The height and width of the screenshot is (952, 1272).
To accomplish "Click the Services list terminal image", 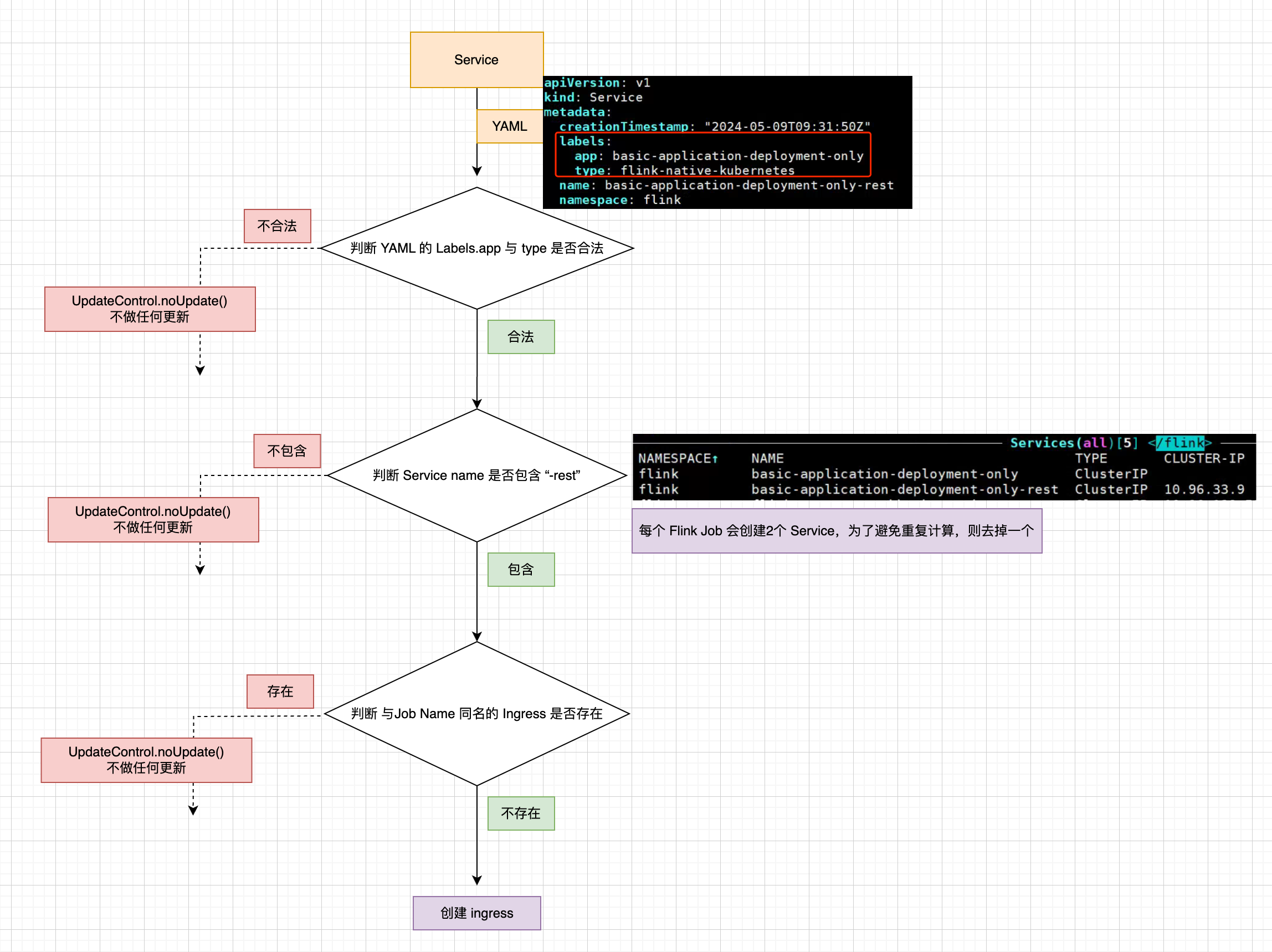I will [944, 467].
